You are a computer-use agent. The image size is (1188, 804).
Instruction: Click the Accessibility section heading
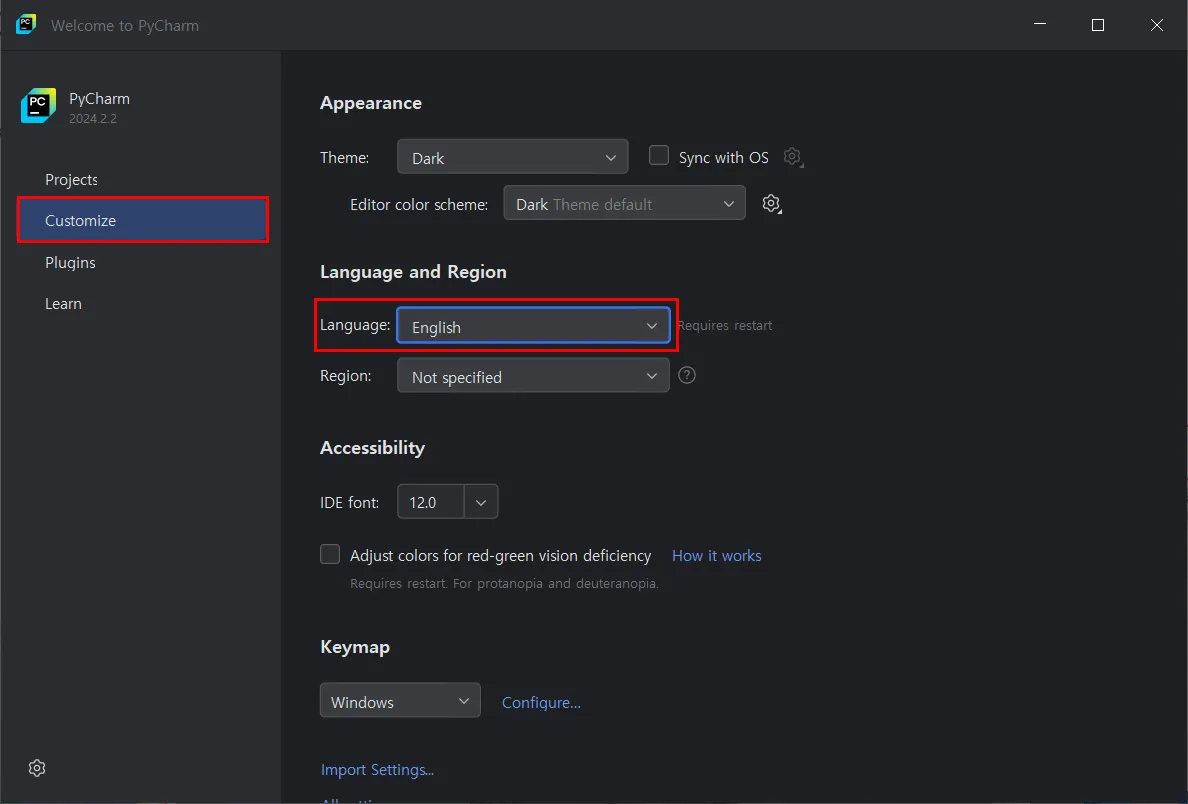click(x=372, y=447)
